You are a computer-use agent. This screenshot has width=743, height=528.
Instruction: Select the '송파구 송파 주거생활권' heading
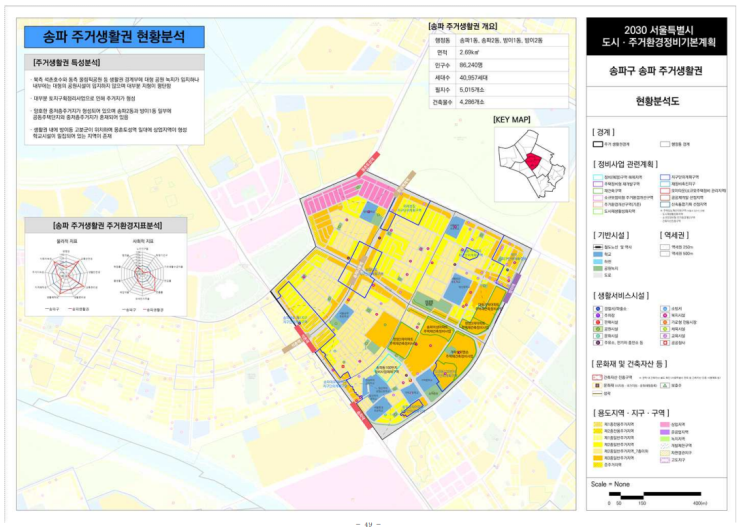click(x=656, y=71)
